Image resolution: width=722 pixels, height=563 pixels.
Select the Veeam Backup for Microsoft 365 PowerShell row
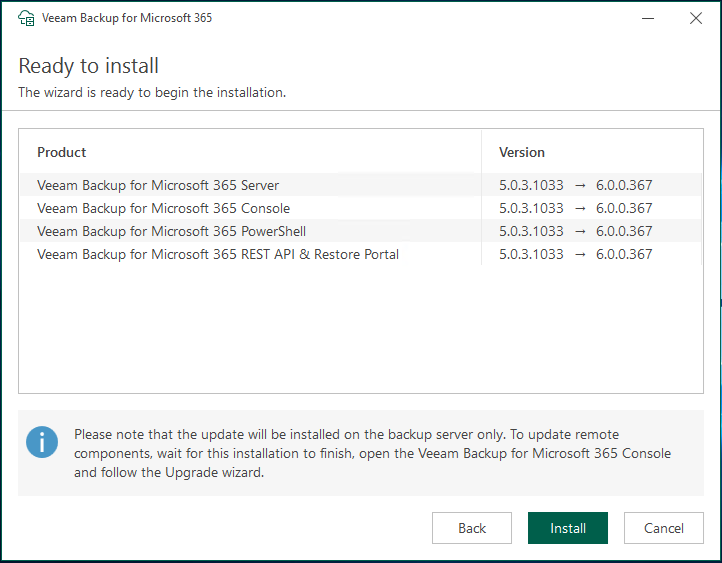coord(361,231)
